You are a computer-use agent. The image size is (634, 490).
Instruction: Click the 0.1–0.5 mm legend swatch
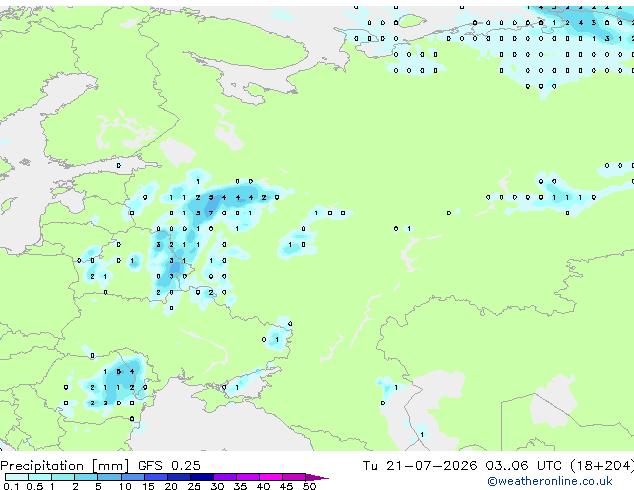(17, 477)
